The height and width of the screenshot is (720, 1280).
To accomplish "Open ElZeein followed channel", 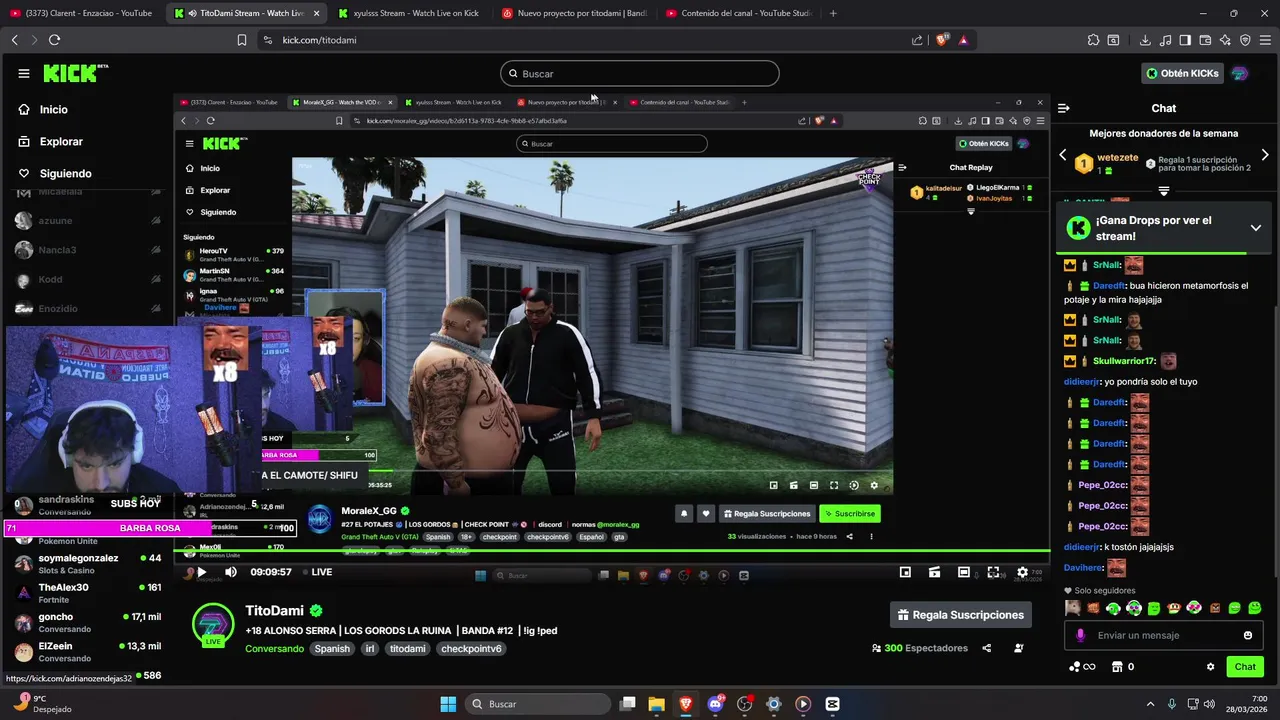I will (x=88, y=651).
